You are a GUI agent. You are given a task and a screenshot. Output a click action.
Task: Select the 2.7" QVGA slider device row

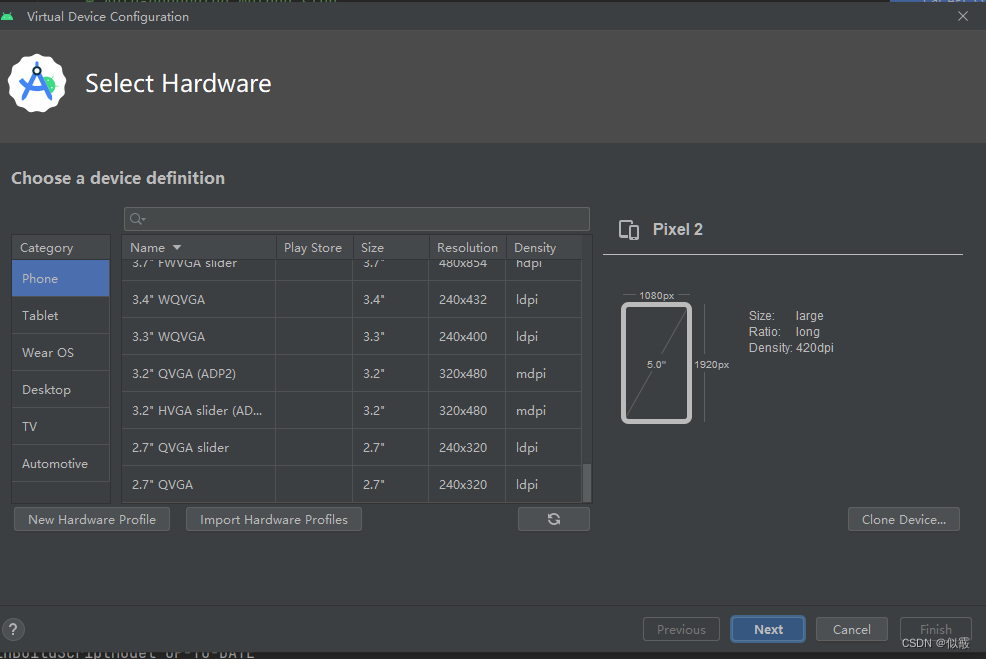pos(352,448)
